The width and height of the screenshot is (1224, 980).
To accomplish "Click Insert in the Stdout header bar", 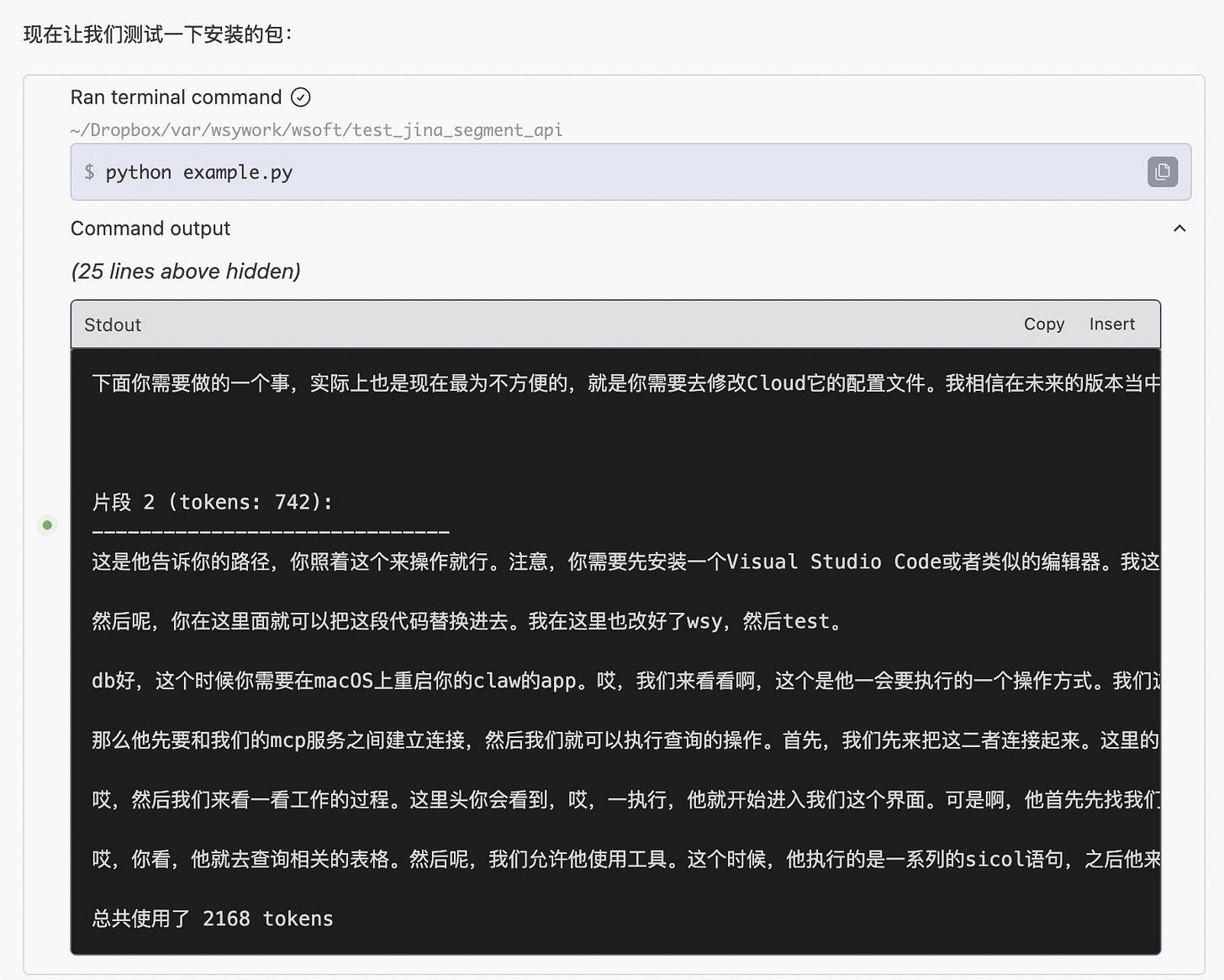I will (1111, 324).
